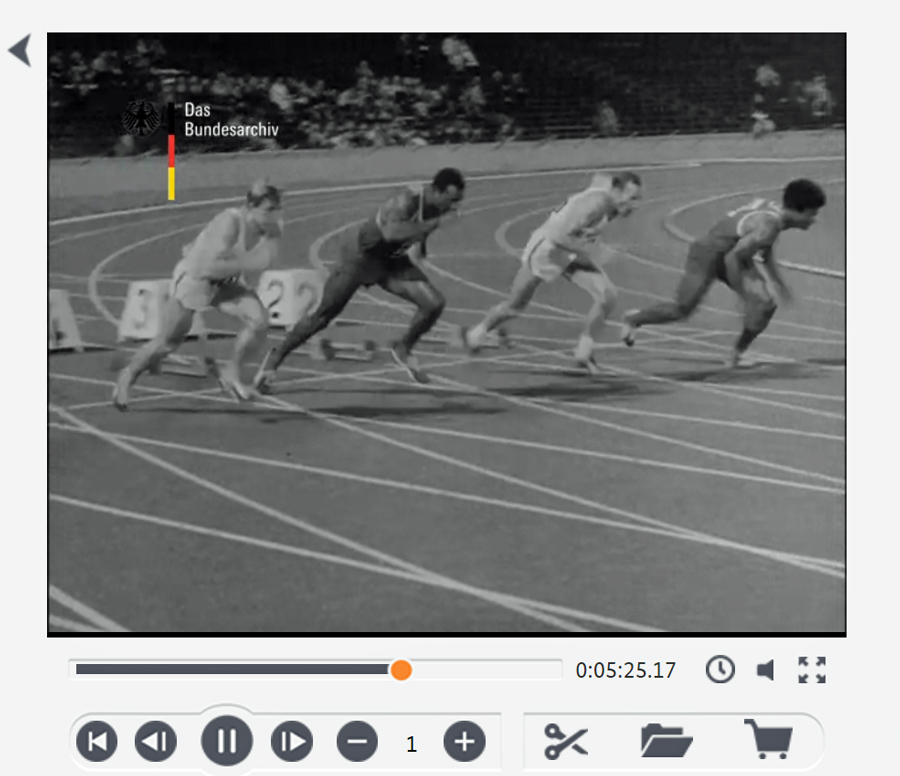This screenshot has width=900, height=776.
Task: Enter fullscreen mode
Action: (812, 669)
